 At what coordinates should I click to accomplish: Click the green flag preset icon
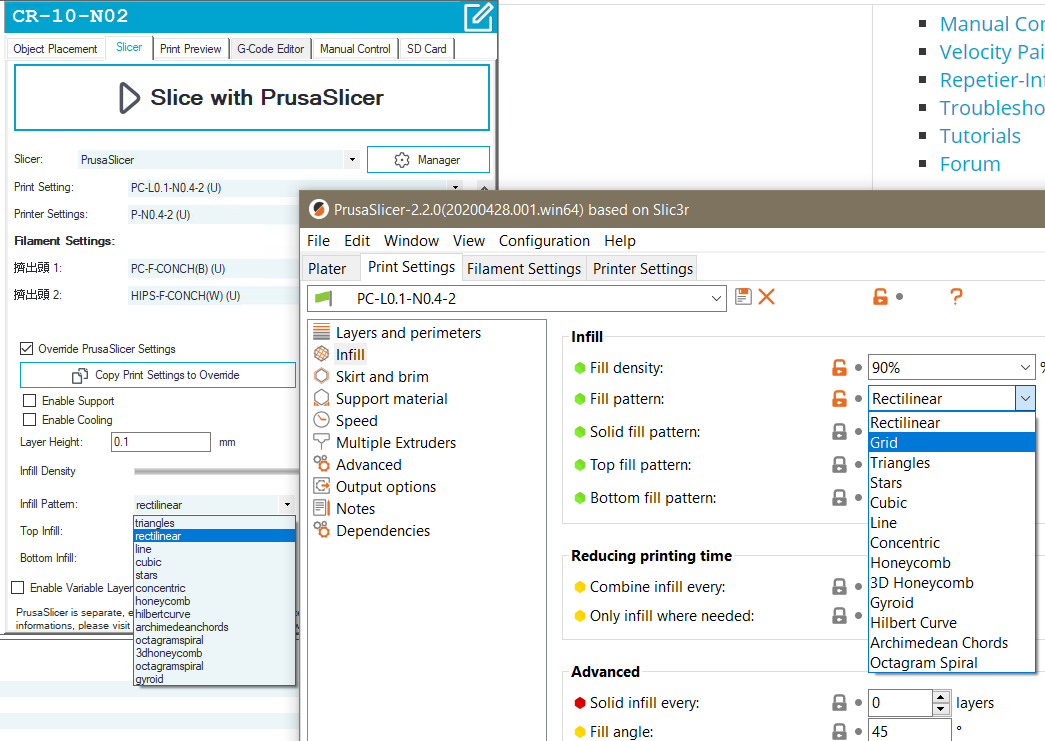pos(323,298)
